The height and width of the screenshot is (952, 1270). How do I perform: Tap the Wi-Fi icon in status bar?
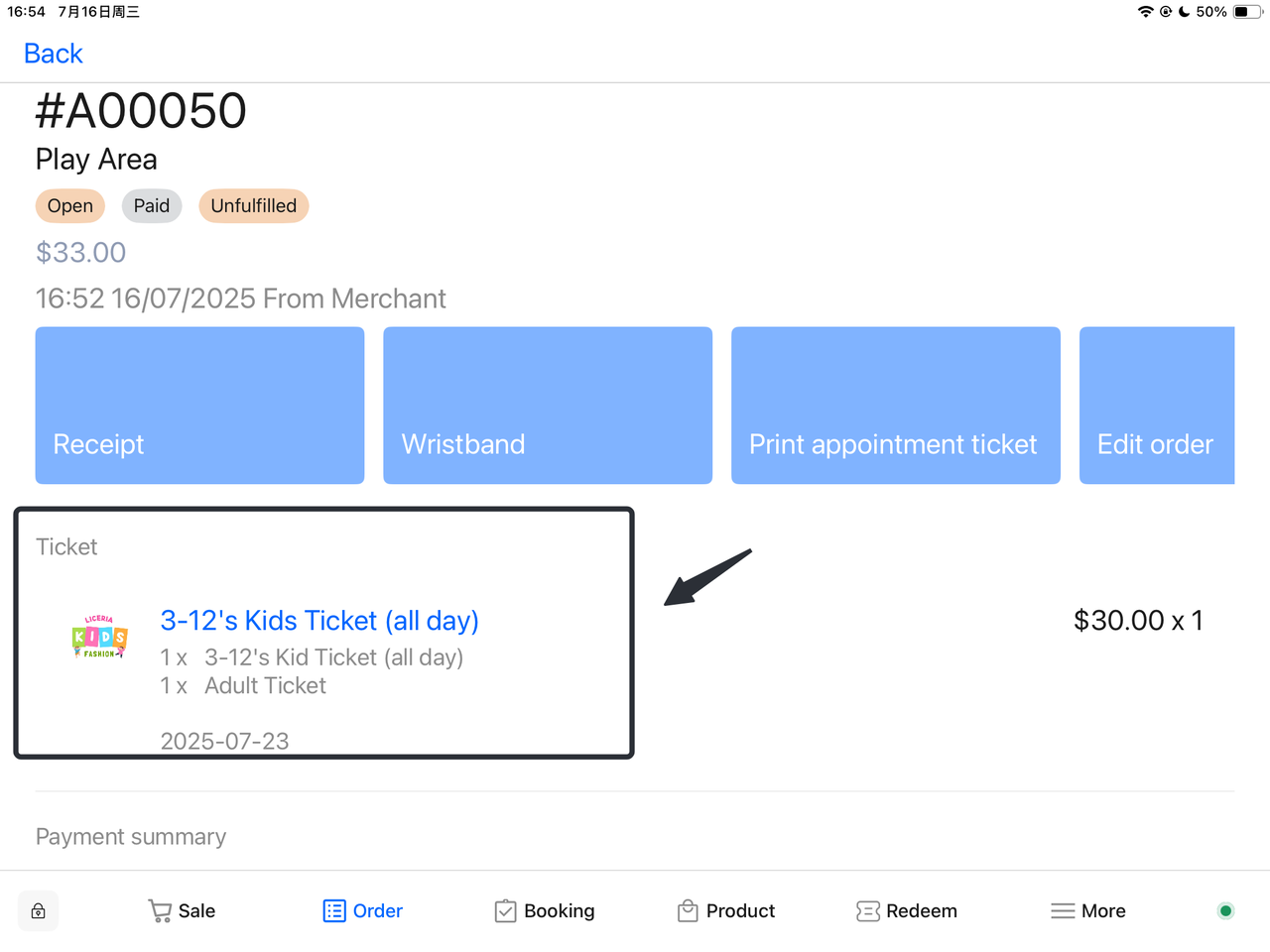tap(1145, 12)
